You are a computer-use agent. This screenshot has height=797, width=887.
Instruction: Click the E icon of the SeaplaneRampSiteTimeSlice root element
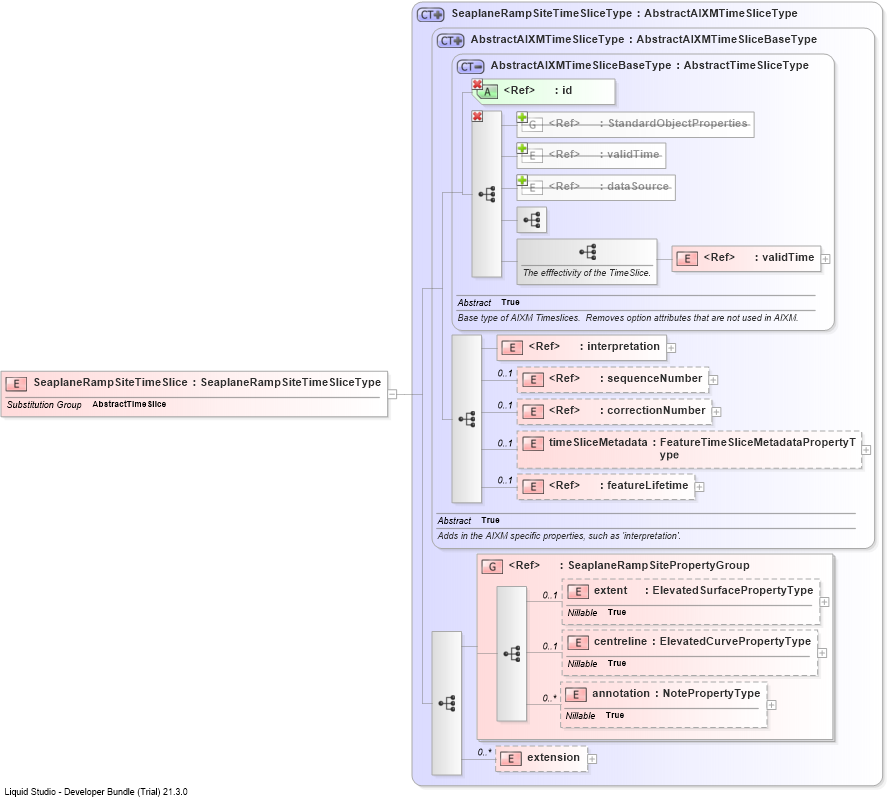pyautogui.click(x=16, y=384)
